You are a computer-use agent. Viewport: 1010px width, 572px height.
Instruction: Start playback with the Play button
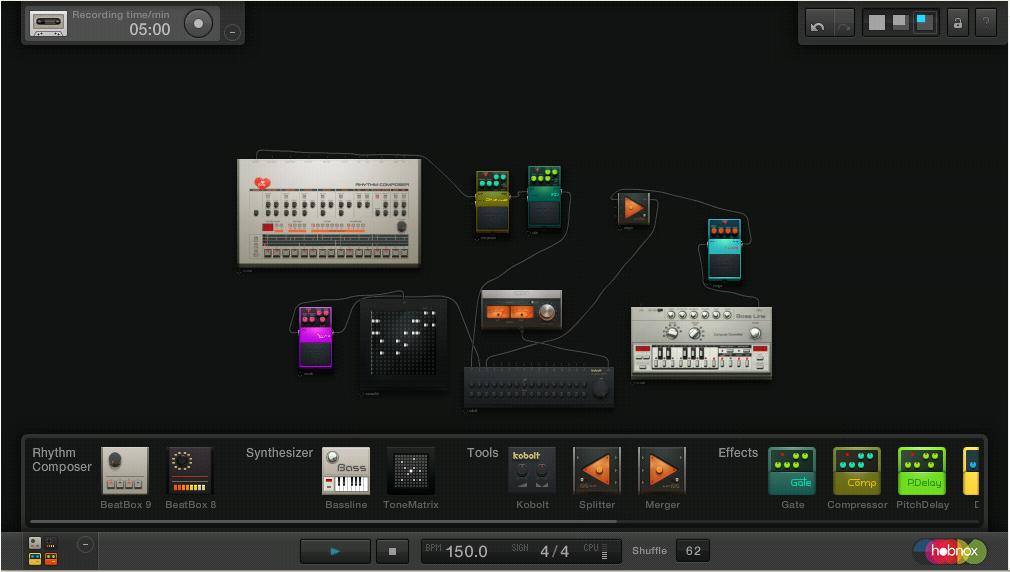click(335, 551)
